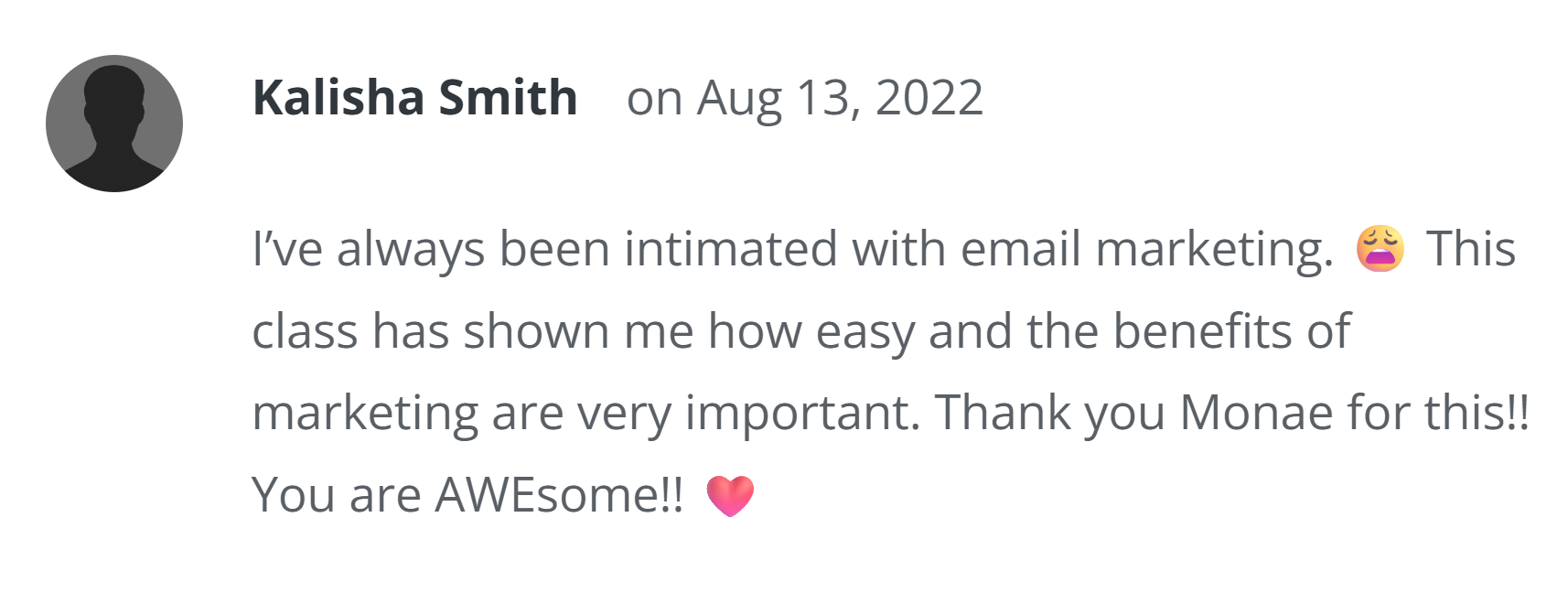This screenshot has width=1568, height=593.
Task: Open Kalisha Smith's profile name link
Action: tap(414, 97)
